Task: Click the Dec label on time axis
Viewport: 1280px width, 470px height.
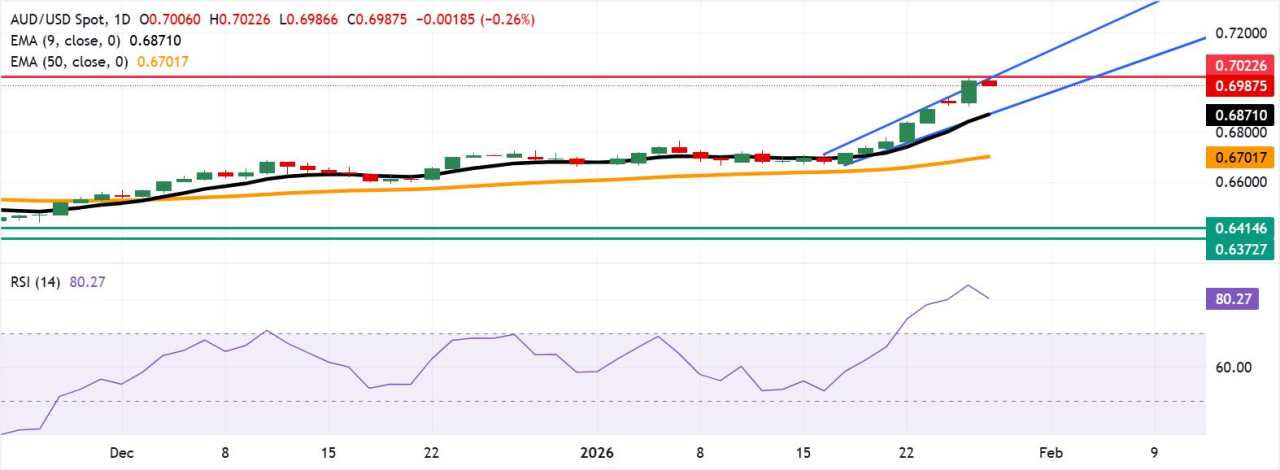Action: [x=123, y=451]
